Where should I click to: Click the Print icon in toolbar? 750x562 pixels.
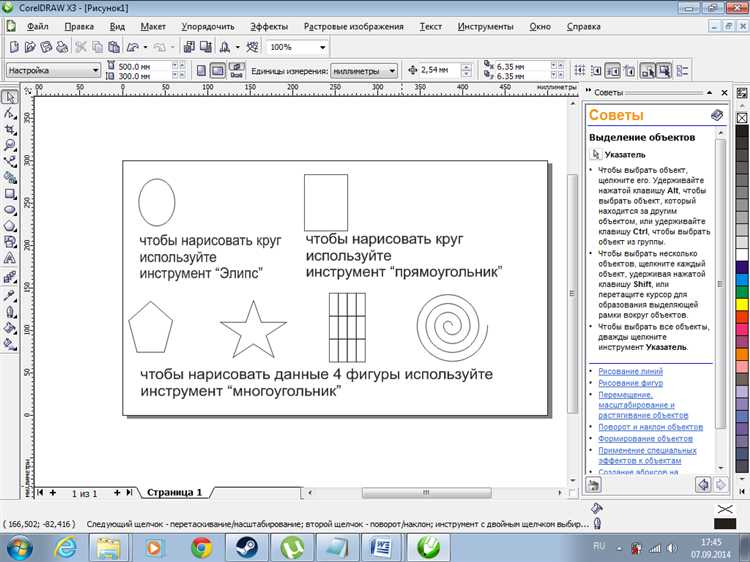60,47
